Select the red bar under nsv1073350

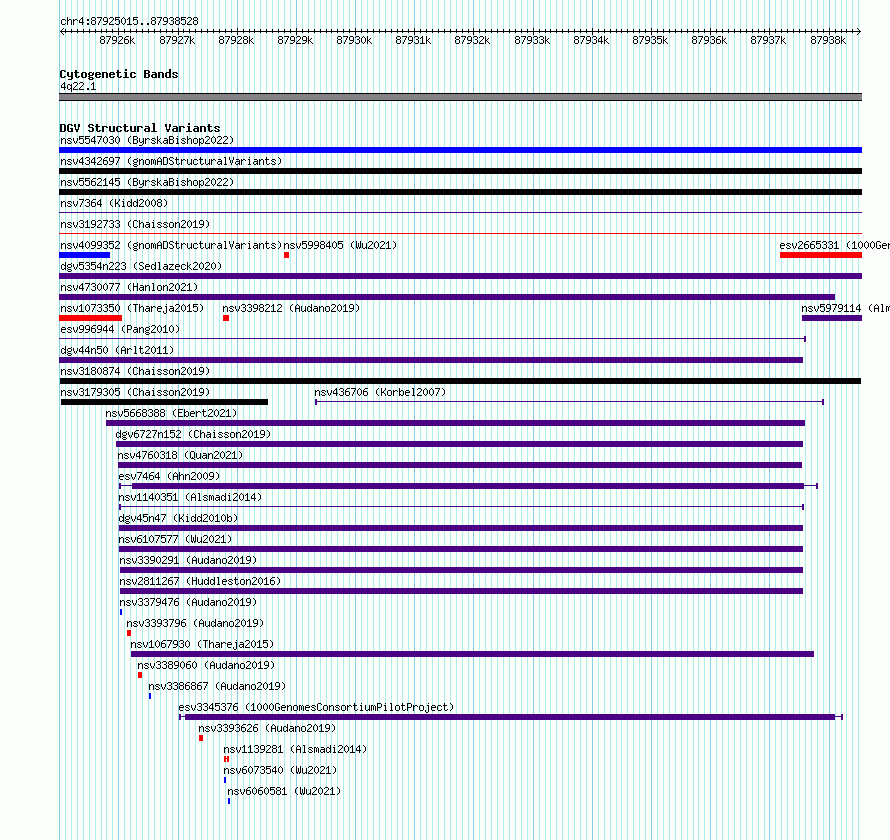pyautogui.click(x=90, y=318)
